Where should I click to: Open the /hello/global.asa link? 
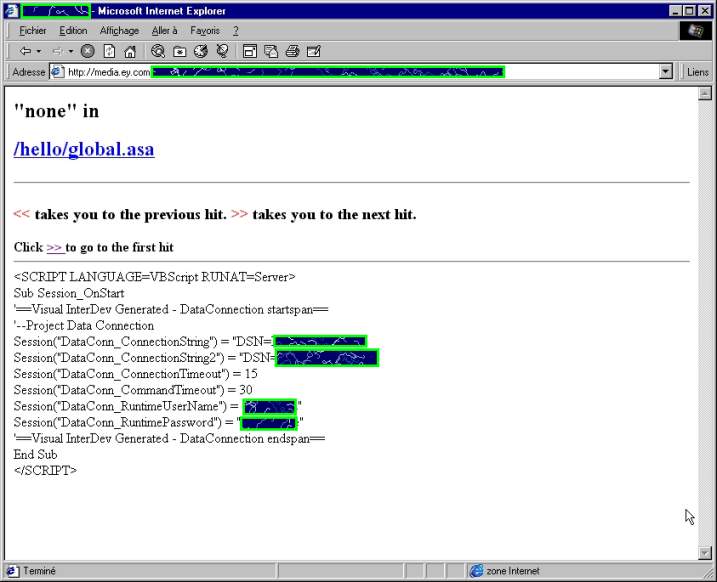click(x=84, y=150)
